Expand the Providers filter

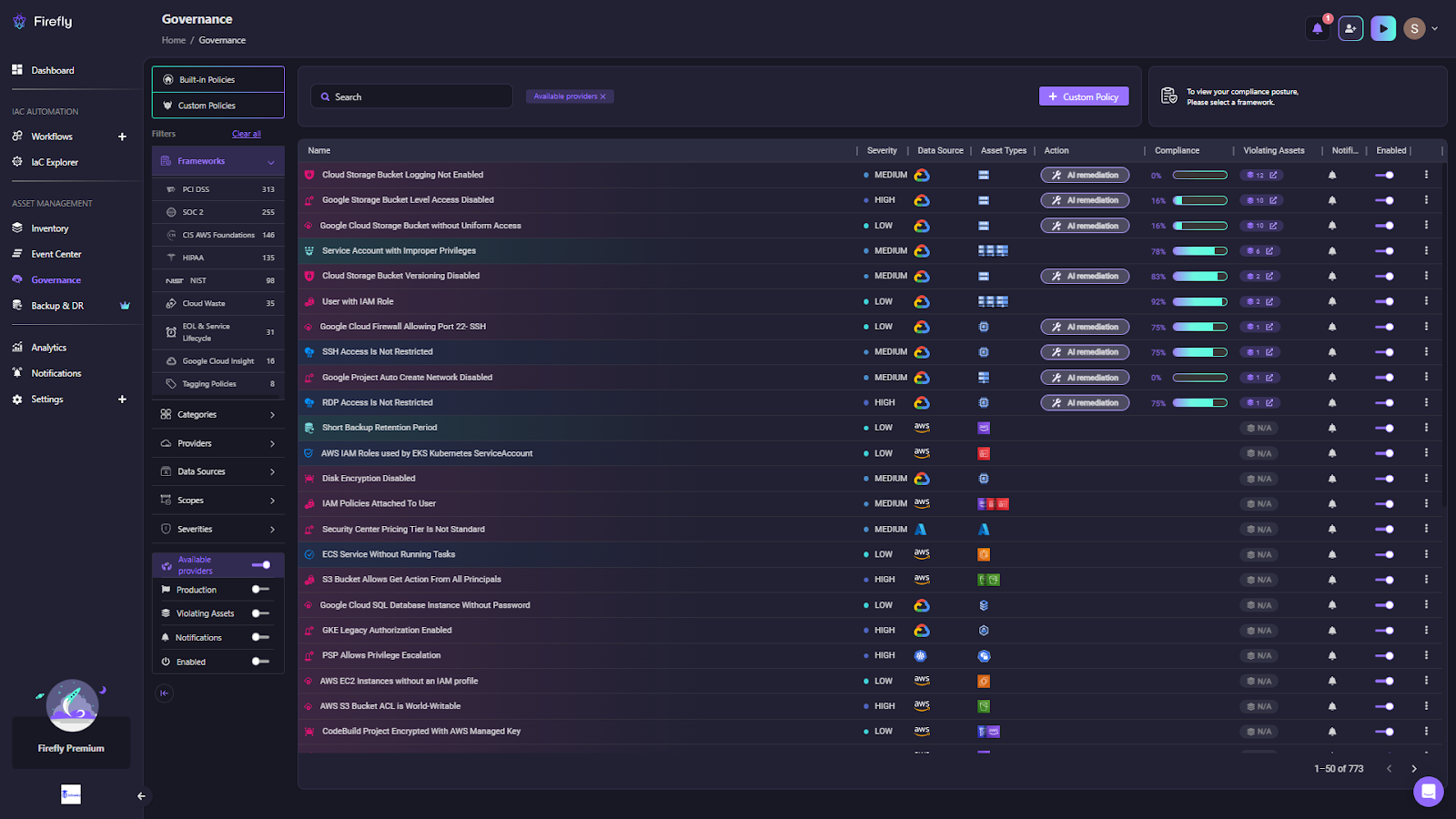[218, 443]
